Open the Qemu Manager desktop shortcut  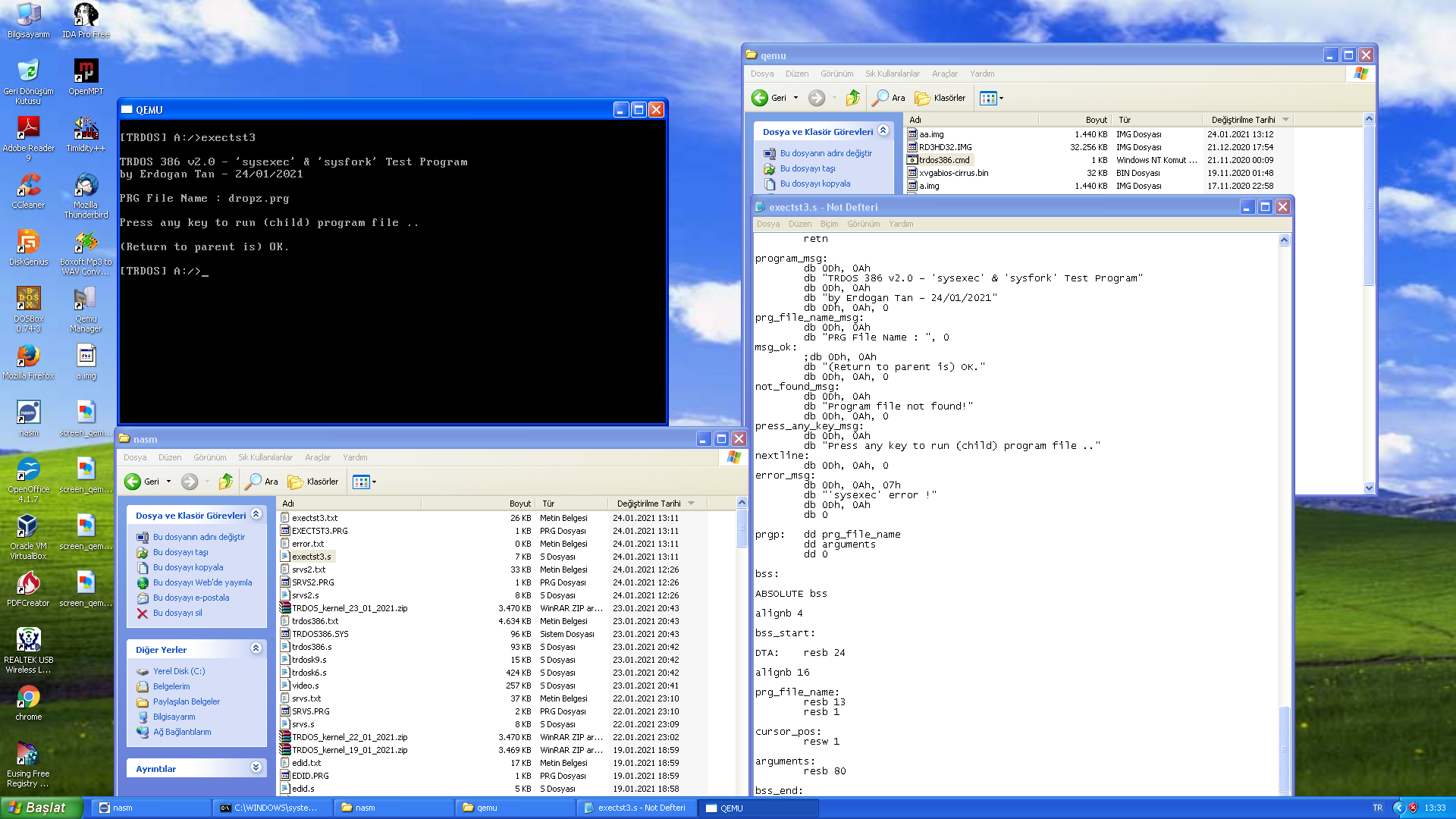pos(86,299)
